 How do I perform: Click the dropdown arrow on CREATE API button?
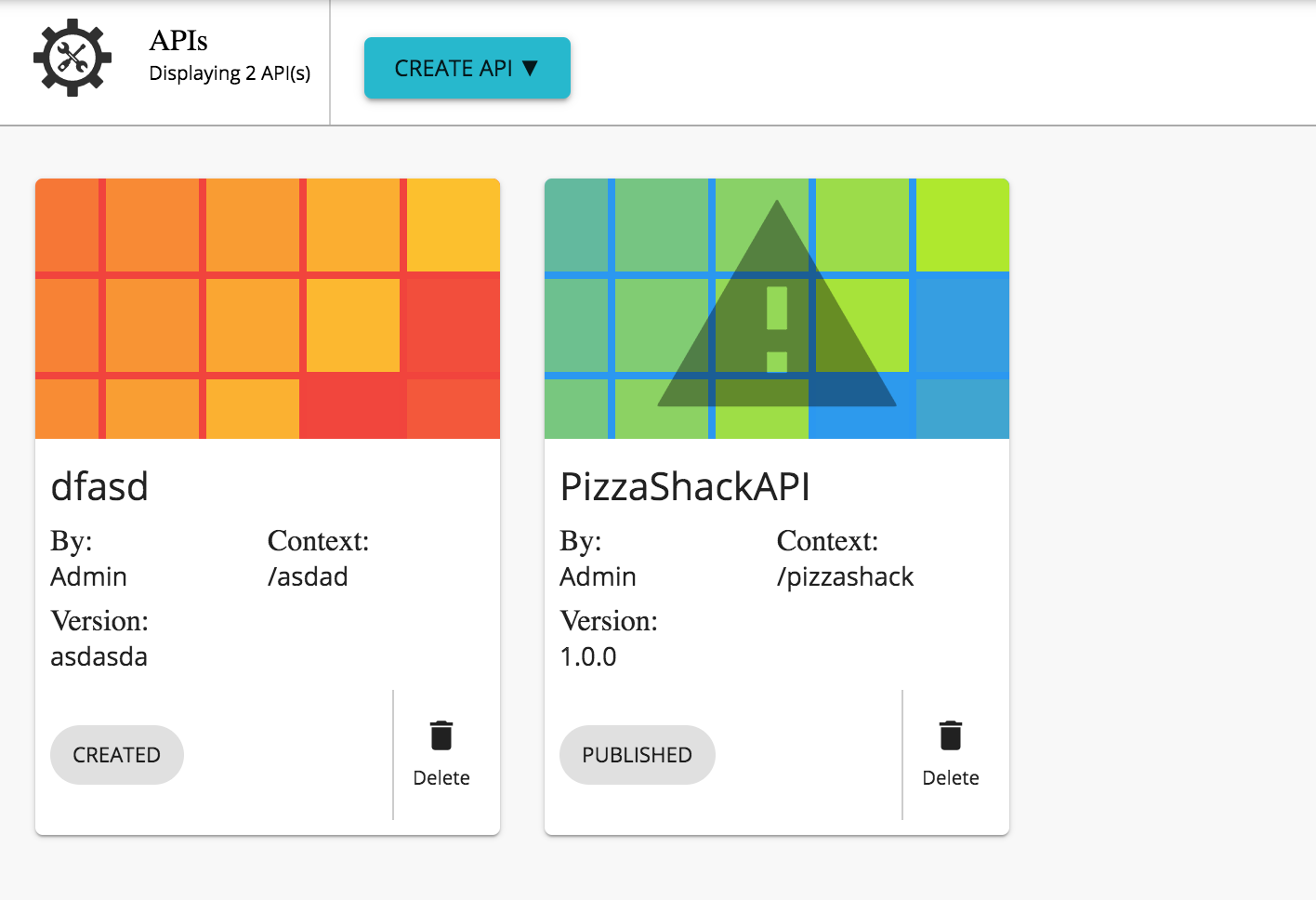[532, 68]
